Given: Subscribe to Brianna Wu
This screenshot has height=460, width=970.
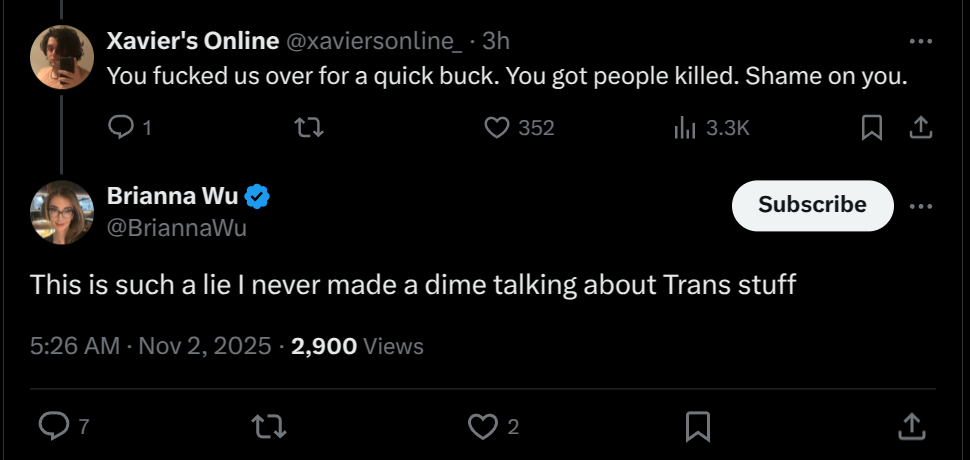Looking at the screenshot, I should pos(812,205).
